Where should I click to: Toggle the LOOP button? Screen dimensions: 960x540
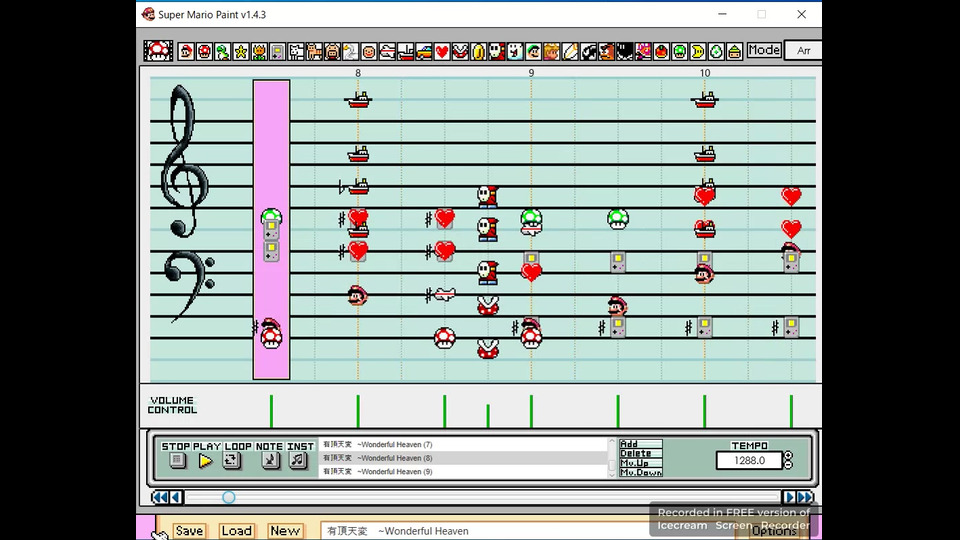click(231, 460)
